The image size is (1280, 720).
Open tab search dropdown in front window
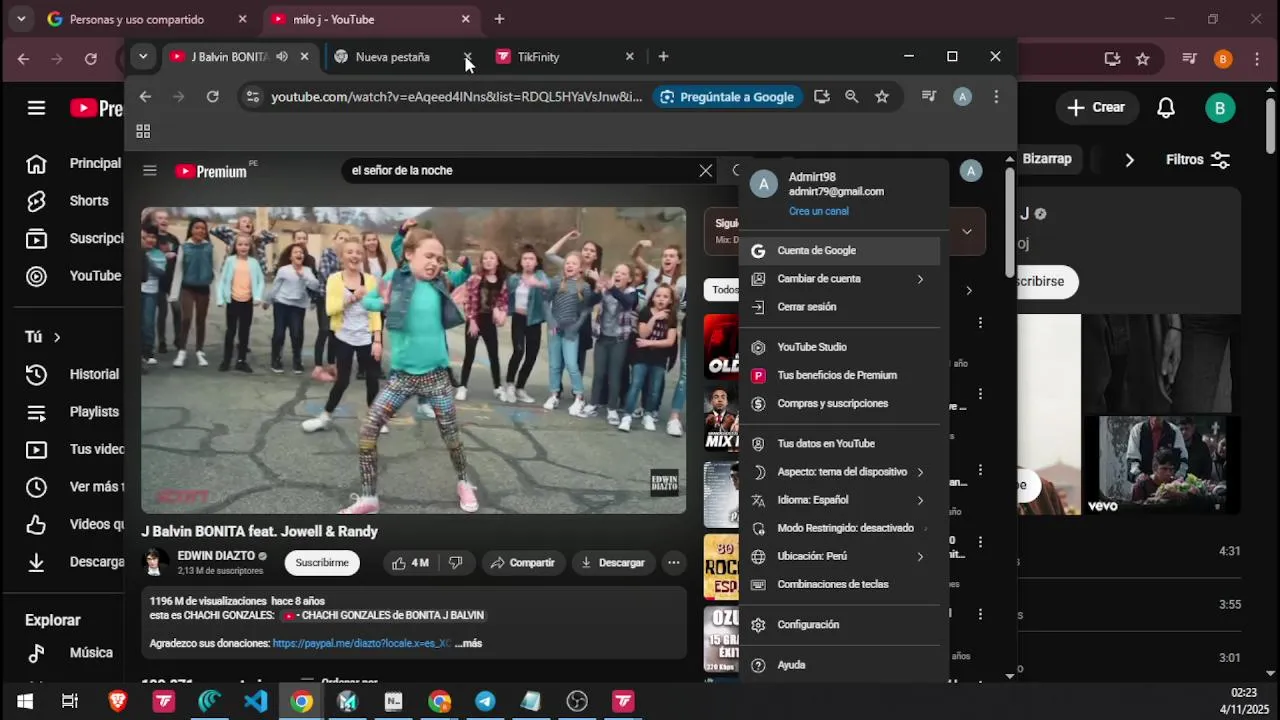tap(143, 57)
